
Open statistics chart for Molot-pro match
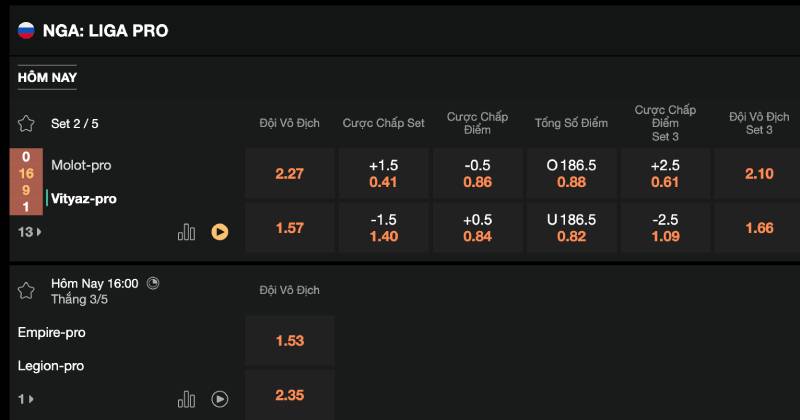186,232
